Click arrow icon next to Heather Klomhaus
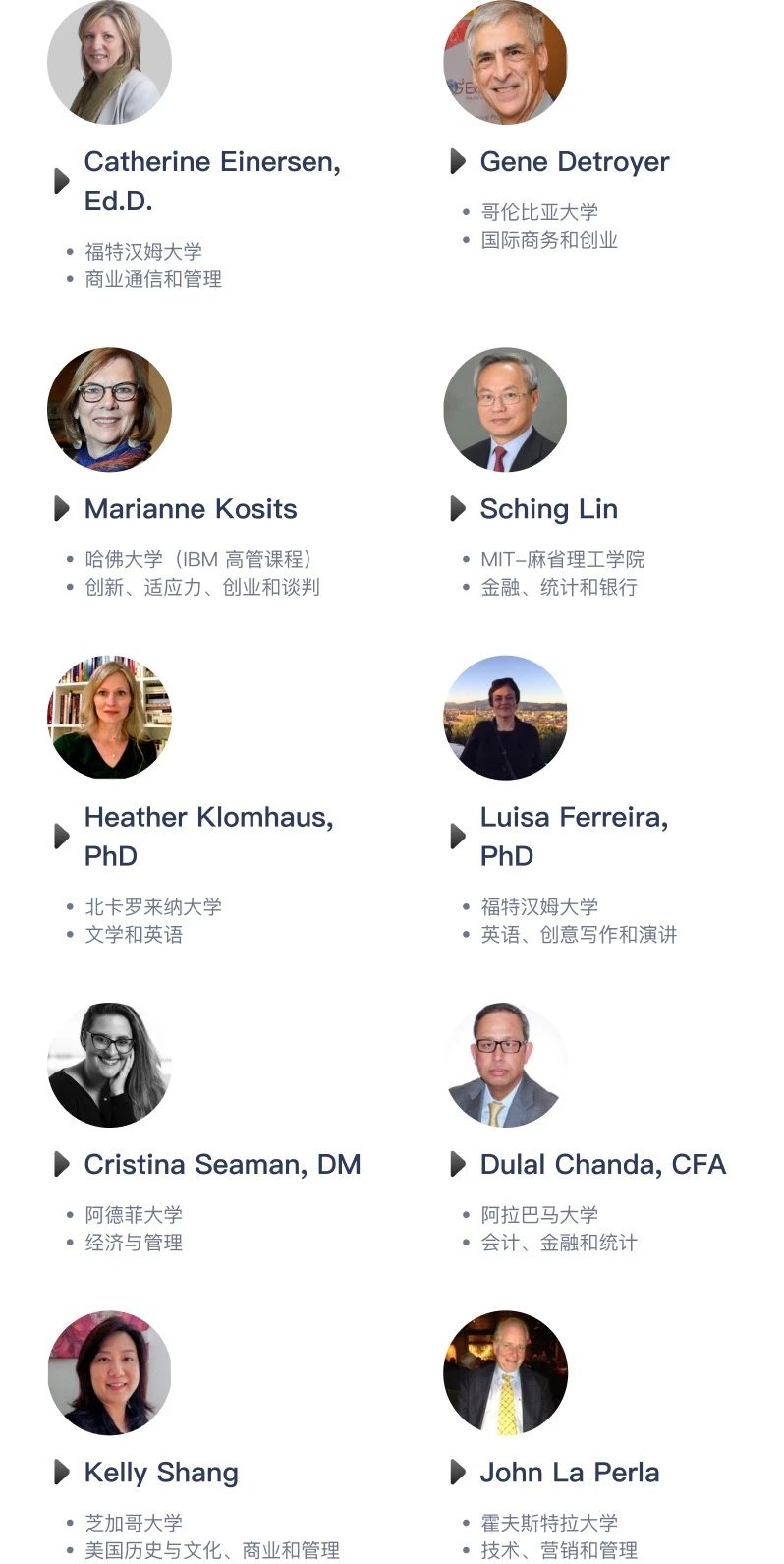Viewport: 784px width, 1564px height. point(61,837)
